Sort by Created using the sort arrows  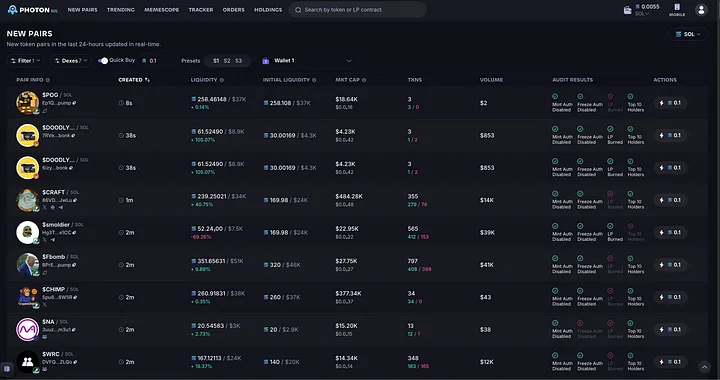[x=147, y=80]
